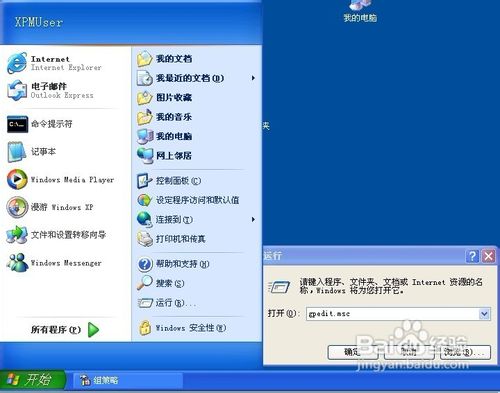Launch the 命令提示符 command prompt icon
The image size is (500, 393).
pyautogui.click(x=17, y=124)
